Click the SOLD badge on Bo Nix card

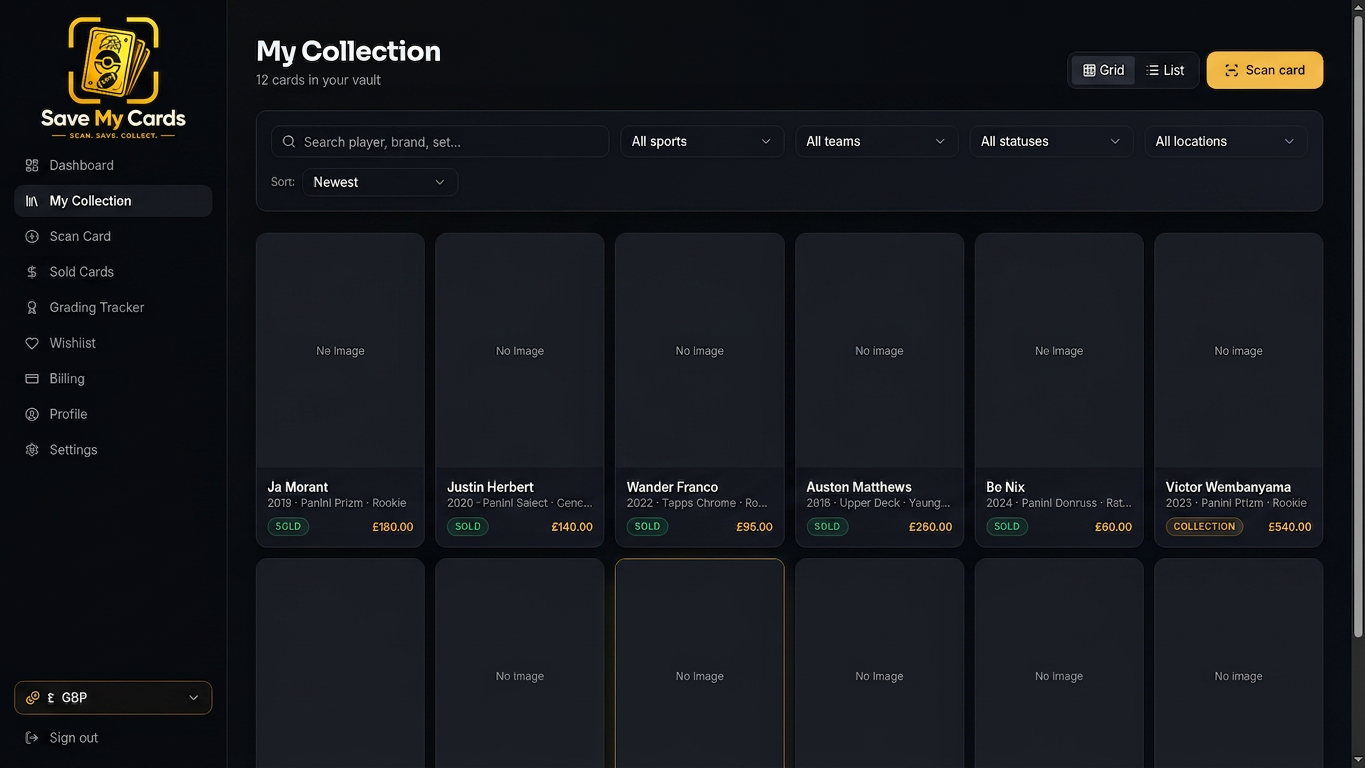[x=1007, y=526]
